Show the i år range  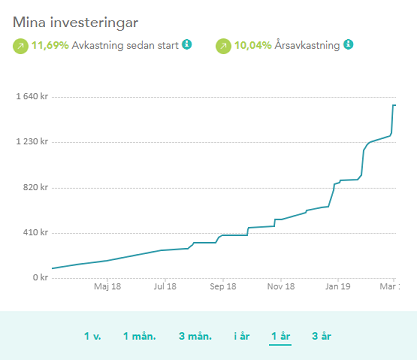[x=242, y=336]
